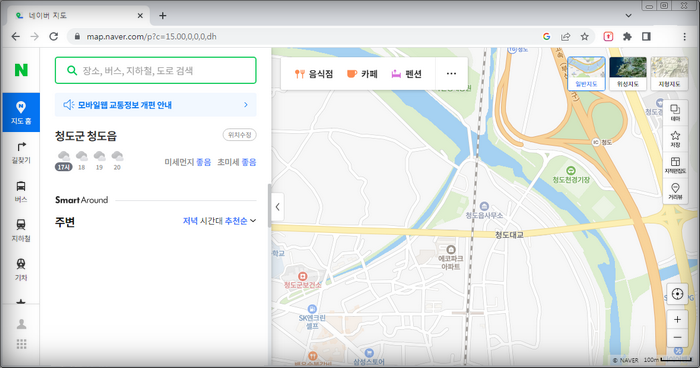The width and height of the screenshot is (700, 368).
Task: Click the 초미세 좋음 air quality link
Action: click(x=237, y=162)
